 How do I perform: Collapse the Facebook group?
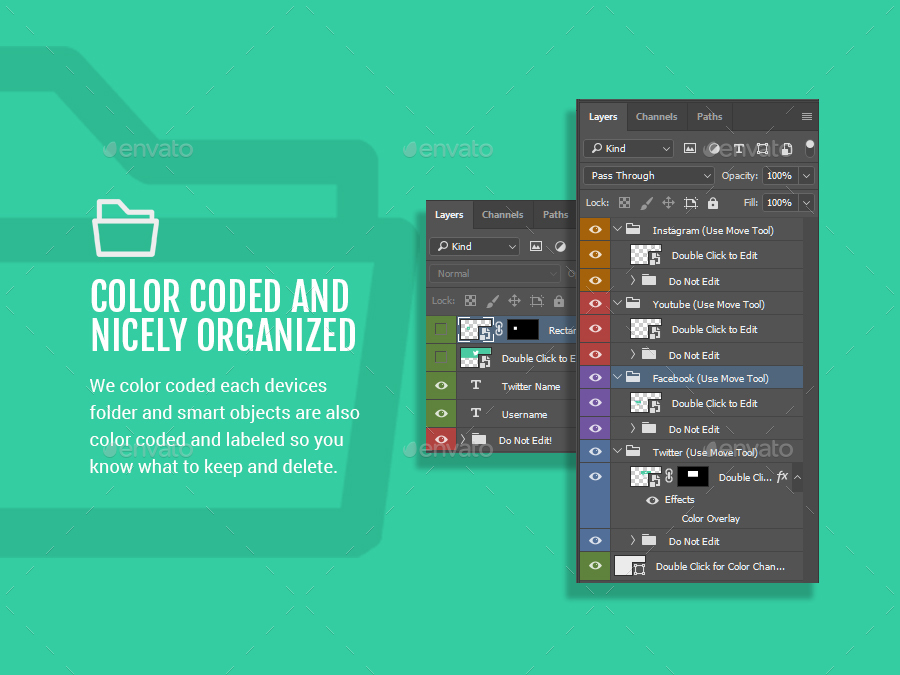[618, 377]
